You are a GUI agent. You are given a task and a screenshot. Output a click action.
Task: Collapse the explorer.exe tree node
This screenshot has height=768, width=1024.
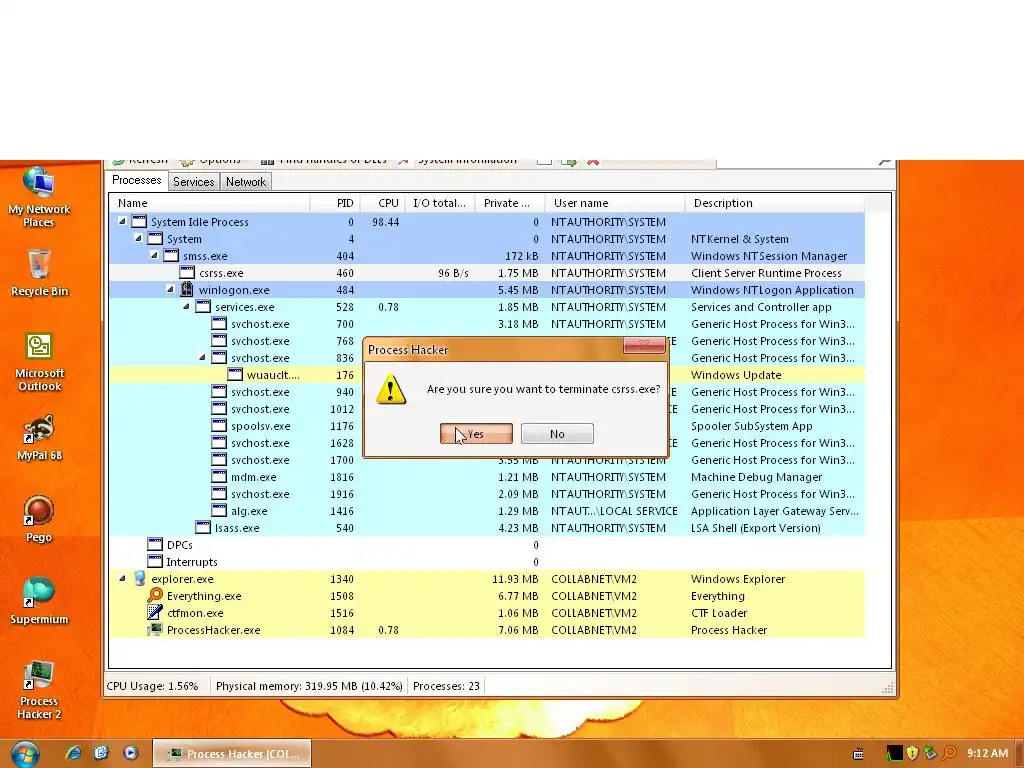(x=122, y=579)
